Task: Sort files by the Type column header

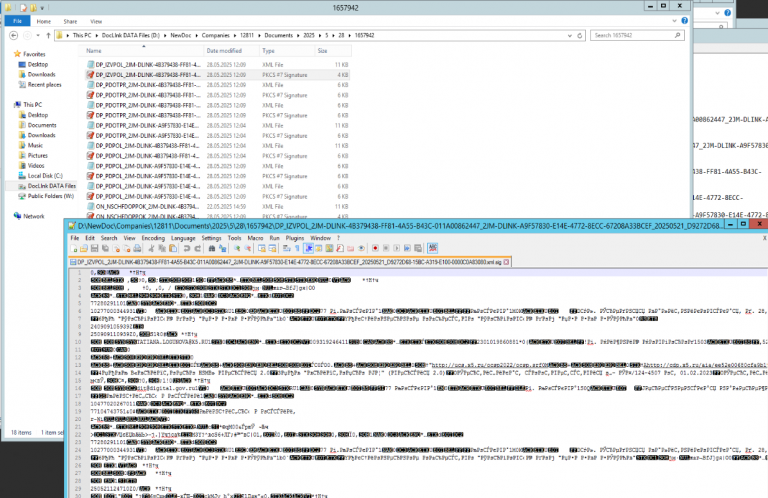Action: click(287, 51)
